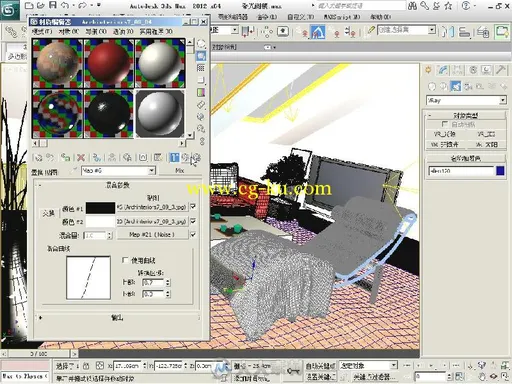
Task: Click the blue object color swatch
Action: click(500, 171)
